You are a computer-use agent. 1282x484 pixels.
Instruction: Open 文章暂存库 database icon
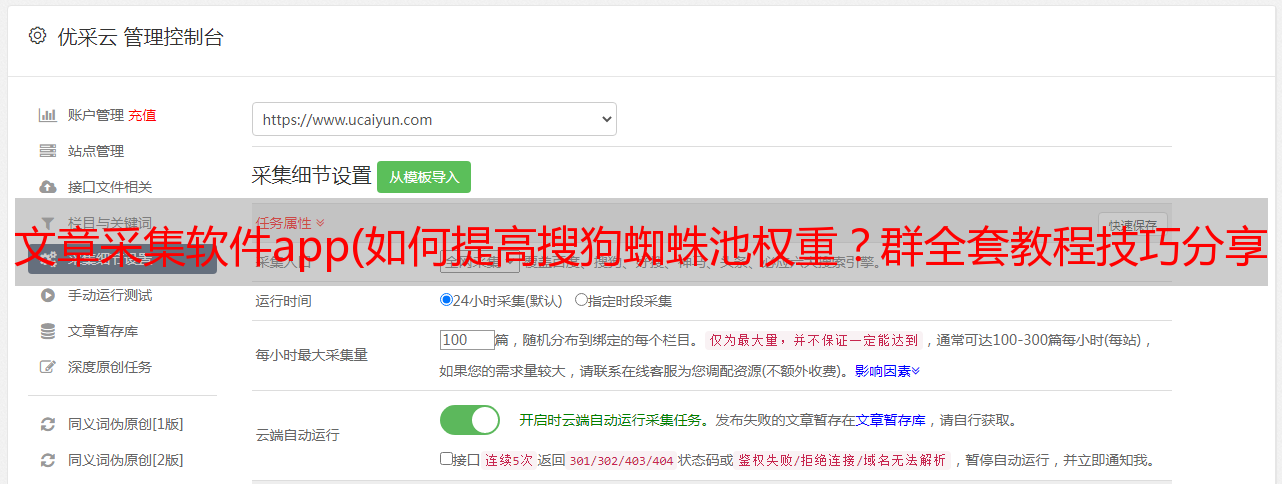click(47, 331)
